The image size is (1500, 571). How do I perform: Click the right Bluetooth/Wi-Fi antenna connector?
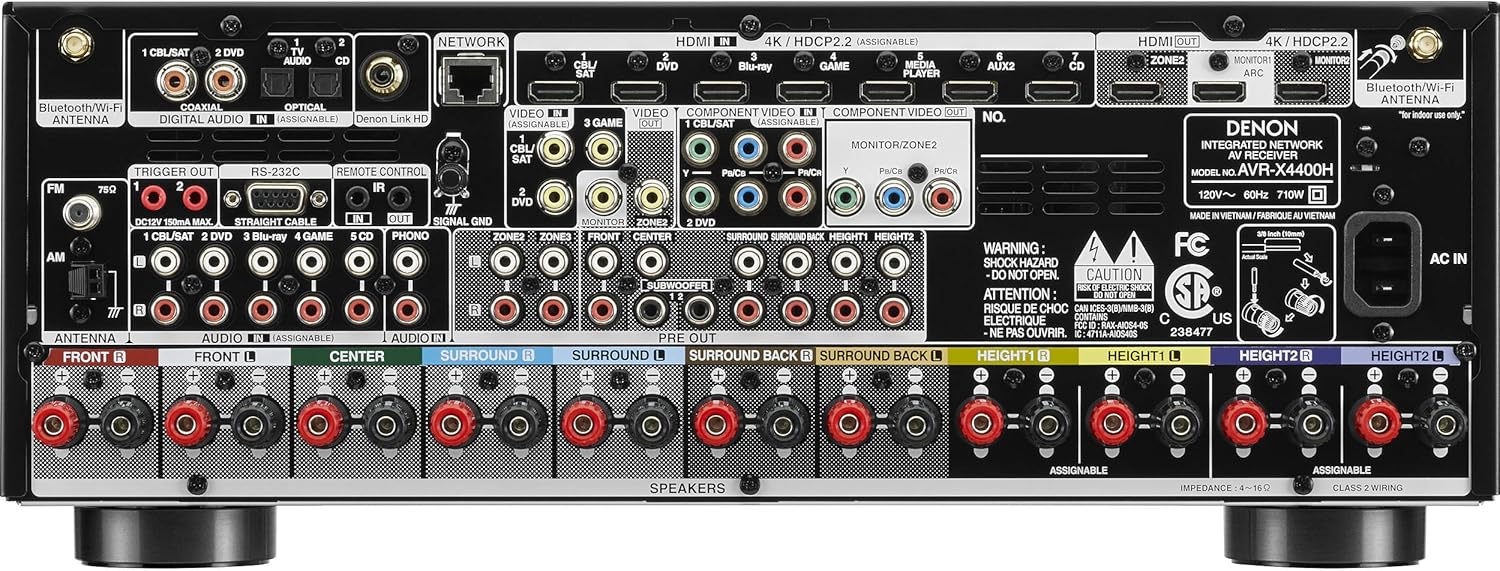1424,46
